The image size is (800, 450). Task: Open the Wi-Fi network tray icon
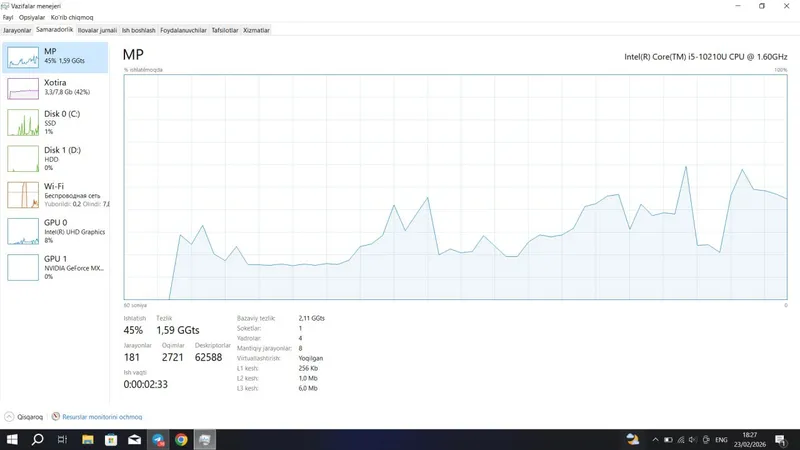(681, 440)
